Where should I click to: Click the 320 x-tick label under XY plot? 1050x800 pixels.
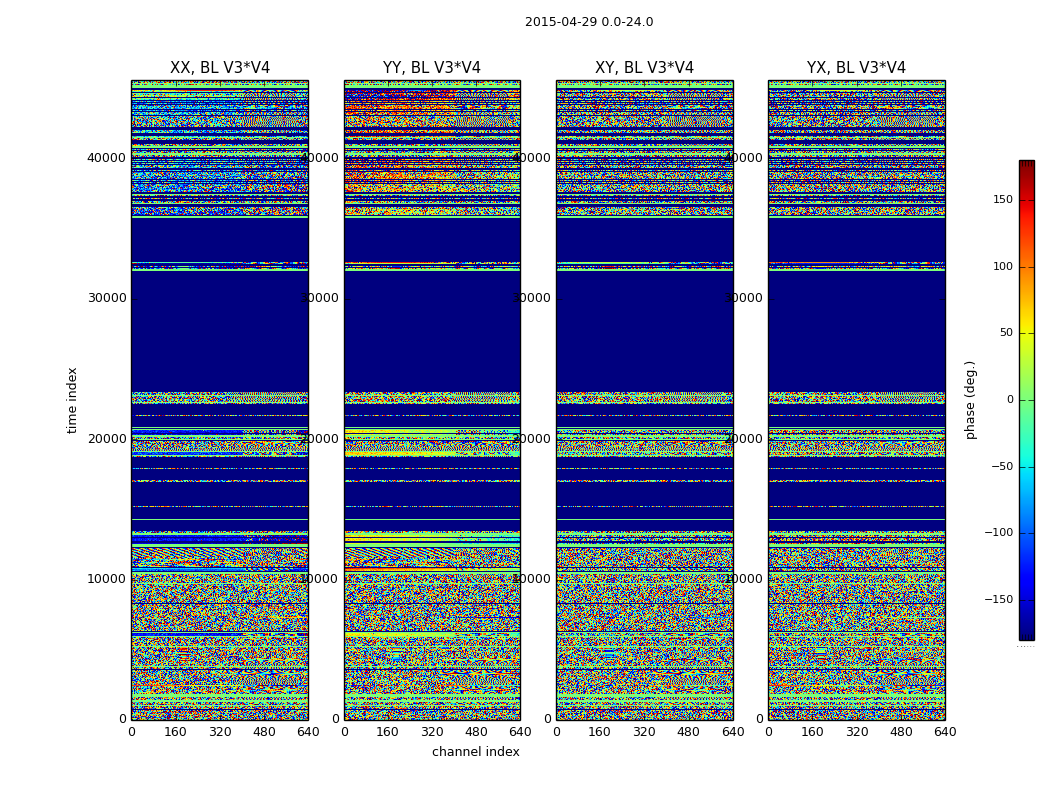click(x=644, y=732)
